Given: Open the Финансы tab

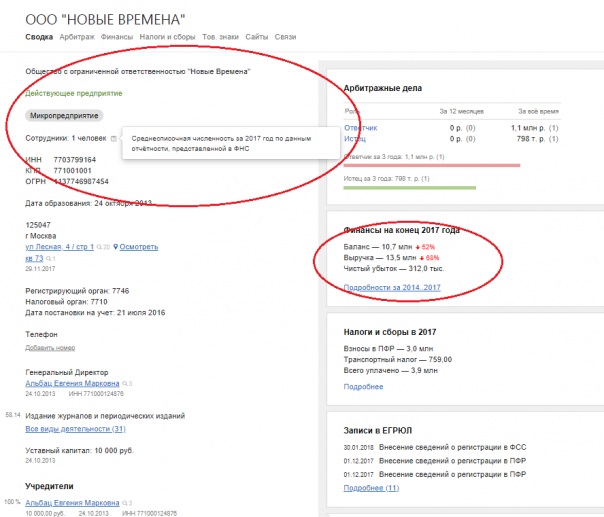Looking at the screenshot, I should pyautogui.click(x=117, y=37).
